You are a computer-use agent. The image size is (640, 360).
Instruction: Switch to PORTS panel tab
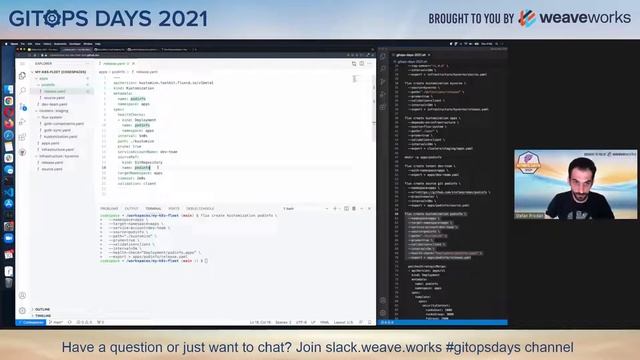[x=174, y=209]
